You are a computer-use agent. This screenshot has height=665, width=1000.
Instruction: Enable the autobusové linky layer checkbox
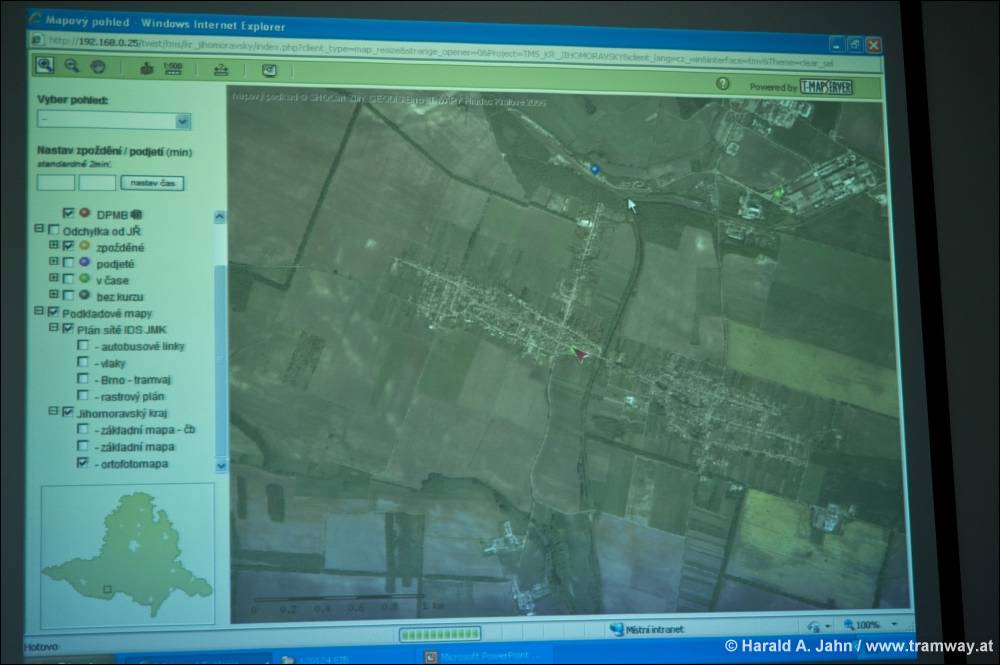pos(83,346)
